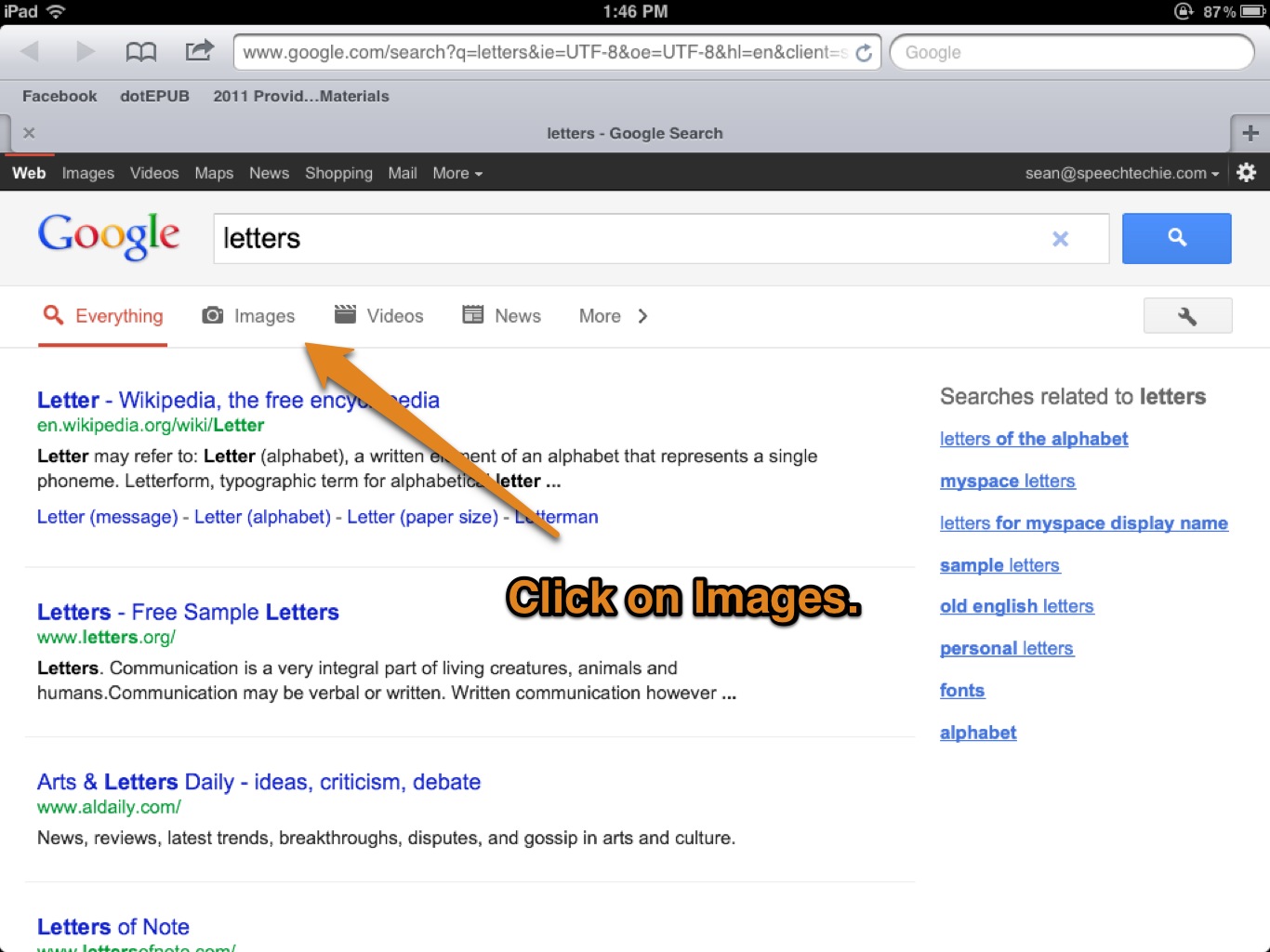The image size is (1270, 952).
Task: Click the blue magnifying glass search button
Action: [x=1176, y=238]
